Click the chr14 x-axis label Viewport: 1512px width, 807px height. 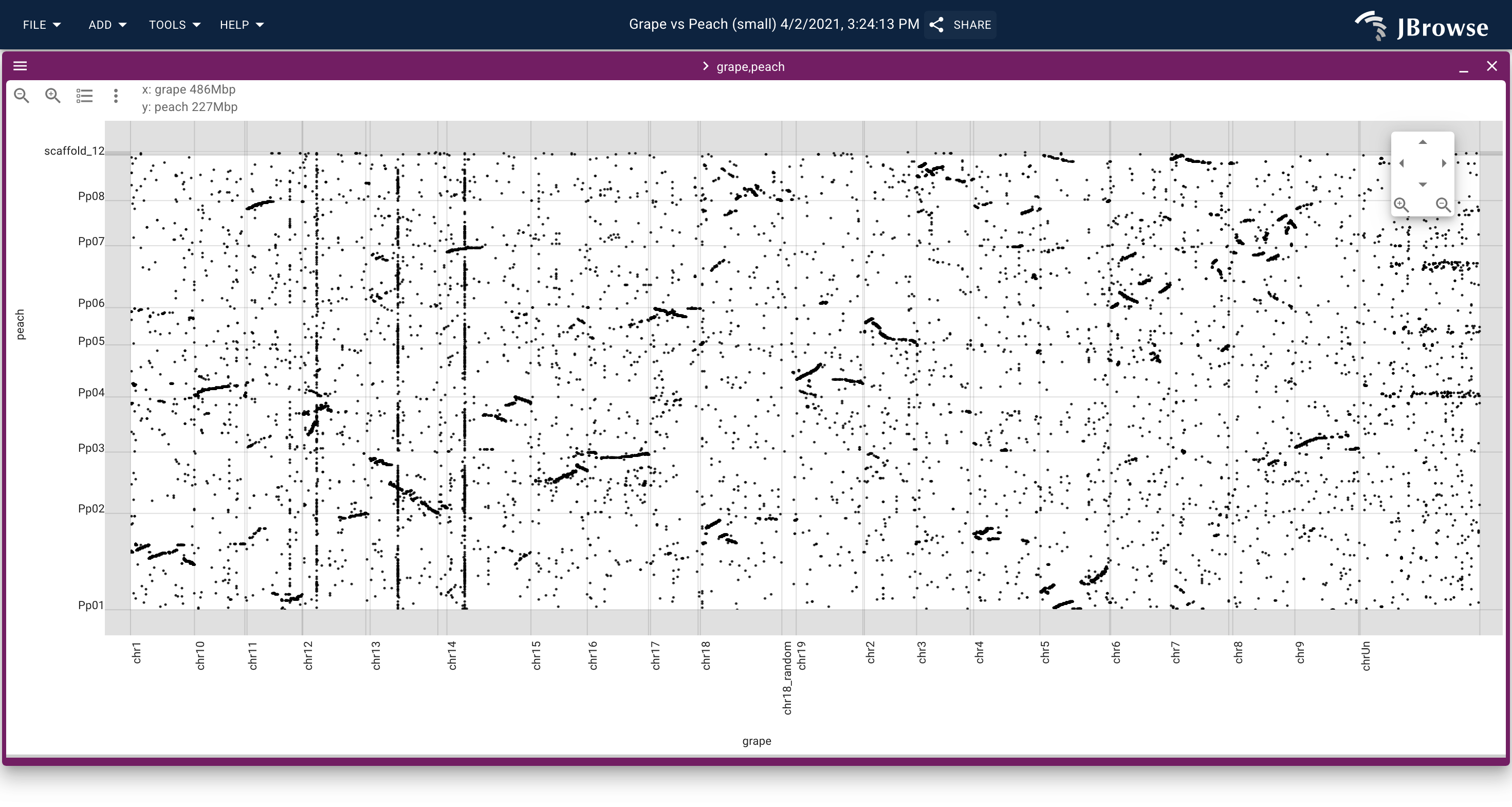click(452, 655)
